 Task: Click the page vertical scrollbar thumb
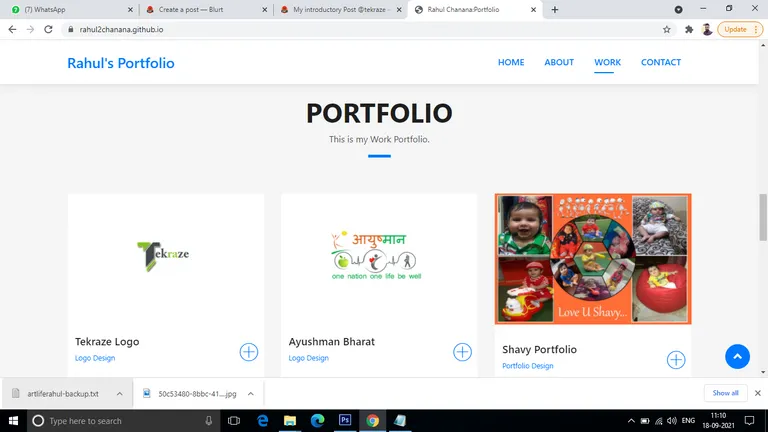coord(763,217)
